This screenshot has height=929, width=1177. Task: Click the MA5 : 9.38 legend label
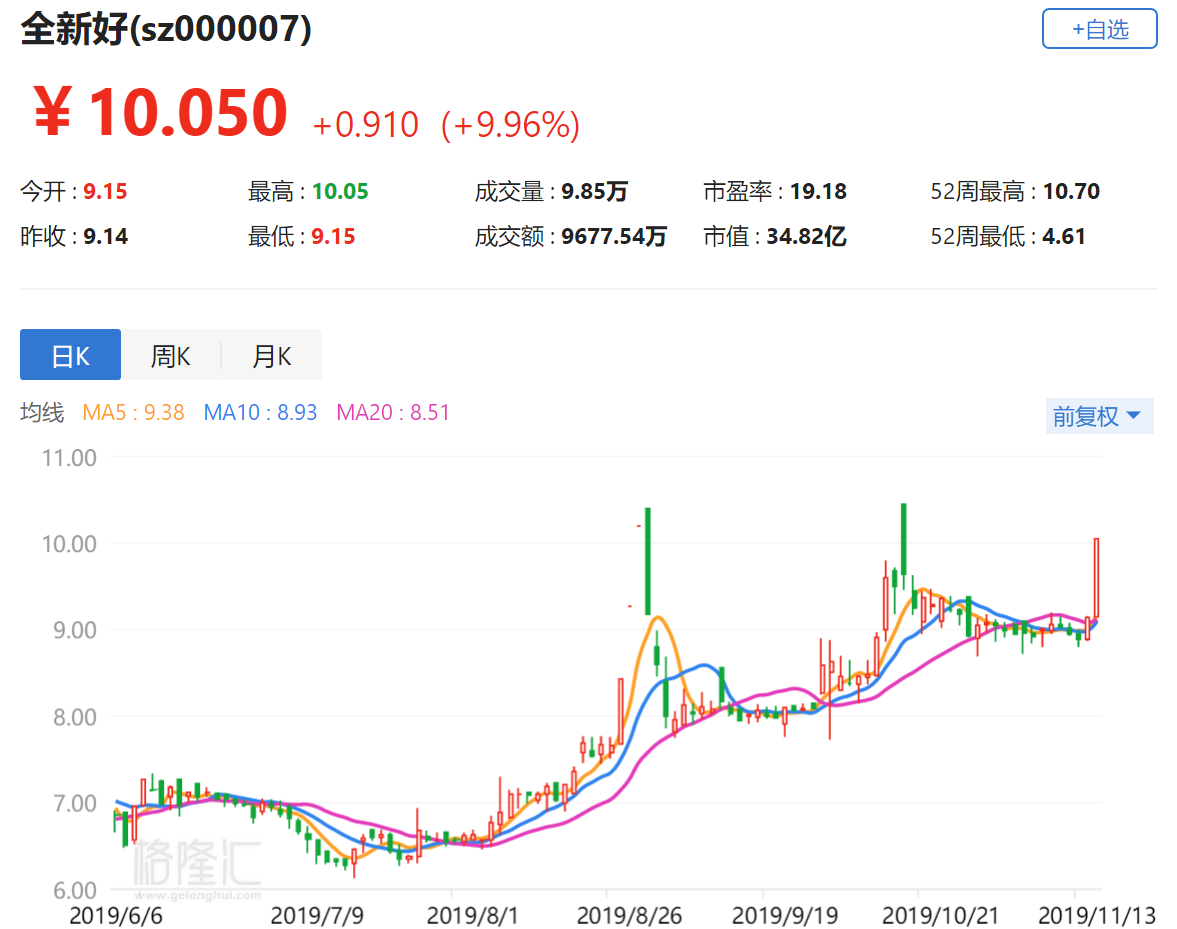click(x=133, y=412)
